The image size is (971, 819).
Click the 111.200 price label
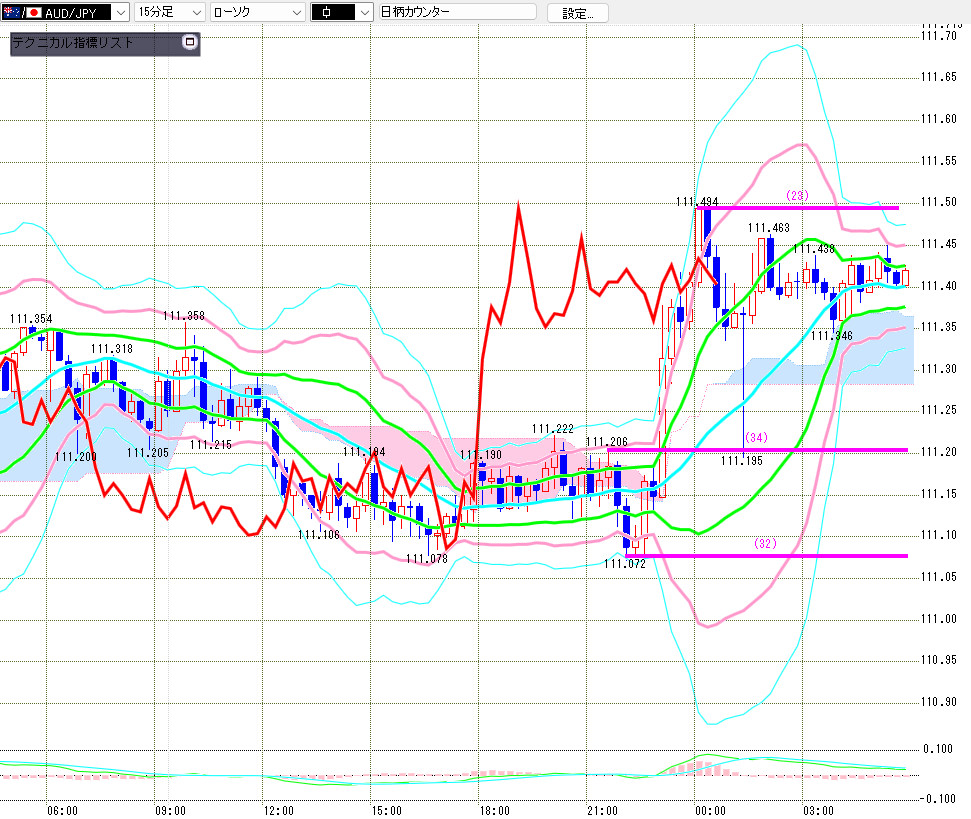(x=76, y=456)
